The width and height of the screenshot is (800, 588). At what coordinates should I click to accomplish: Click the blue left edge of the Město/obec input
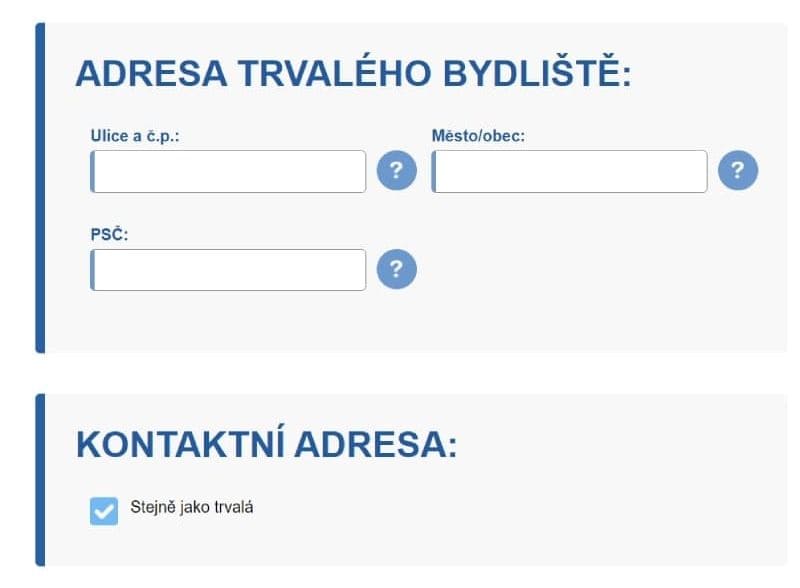click(x=434, y=172)
